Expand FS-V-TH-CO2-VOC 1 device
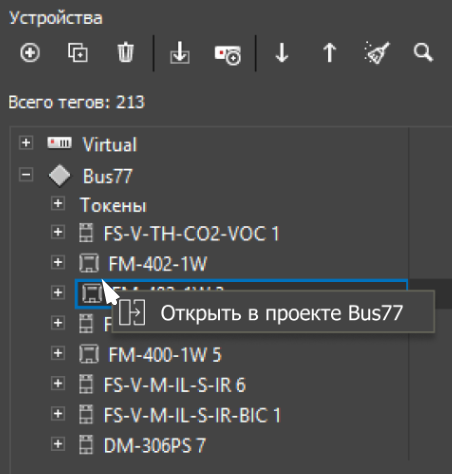The width and height of the screenshot is (452, 474). 58,232
